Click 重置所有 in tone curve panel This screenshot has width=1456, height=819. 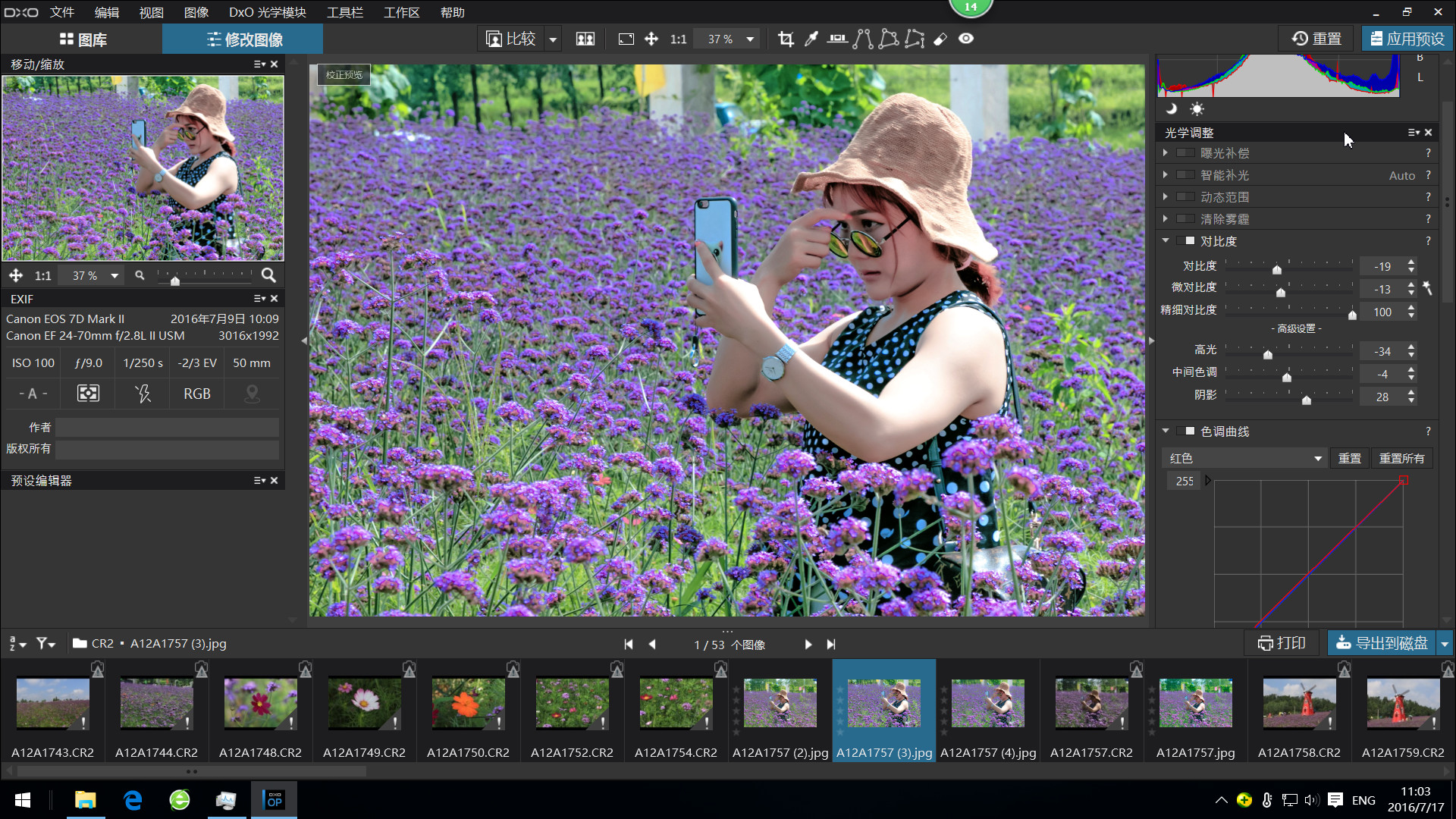click(1401, 458)
